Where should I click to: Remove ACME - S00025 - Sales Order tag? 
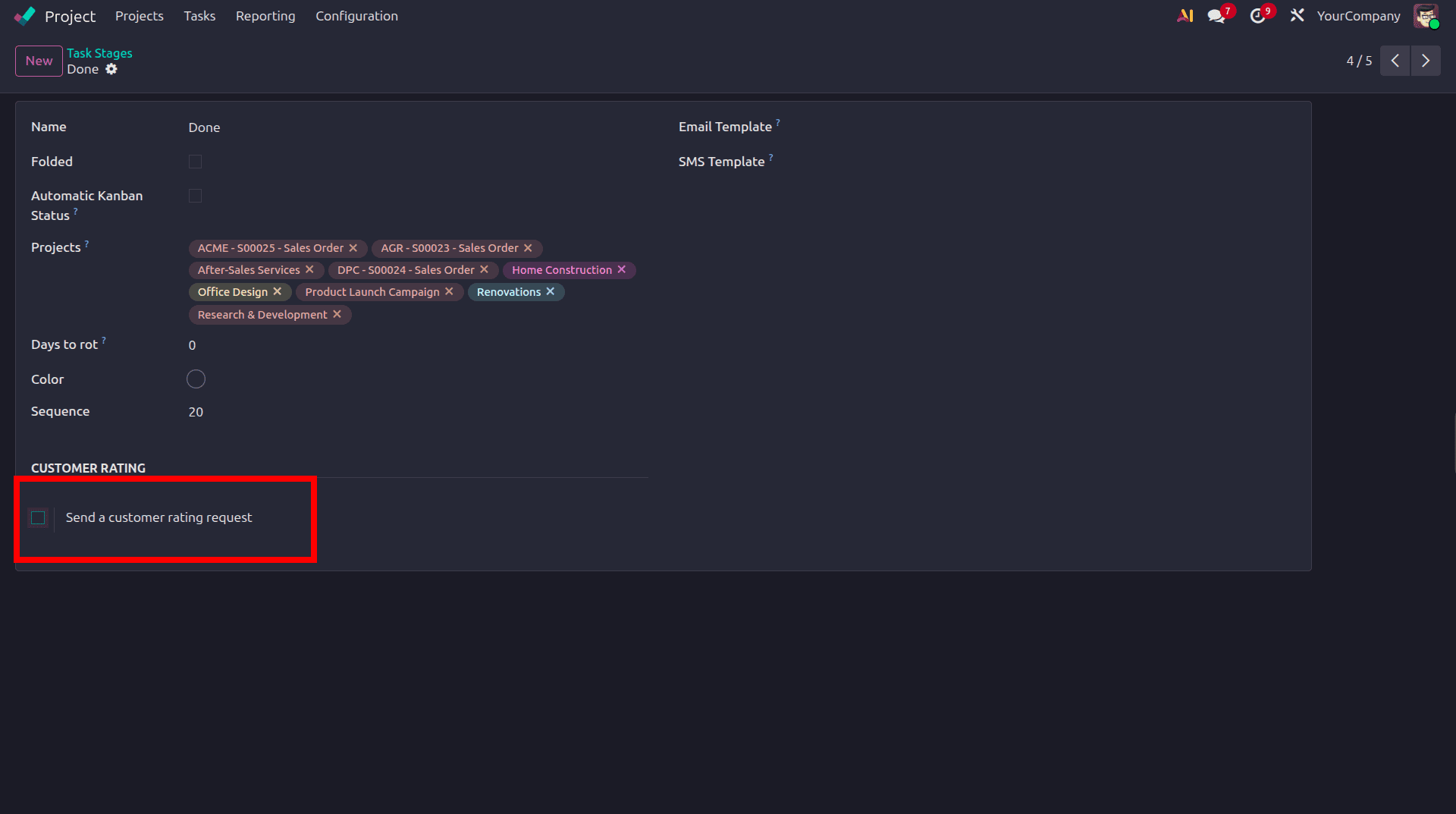353,248
